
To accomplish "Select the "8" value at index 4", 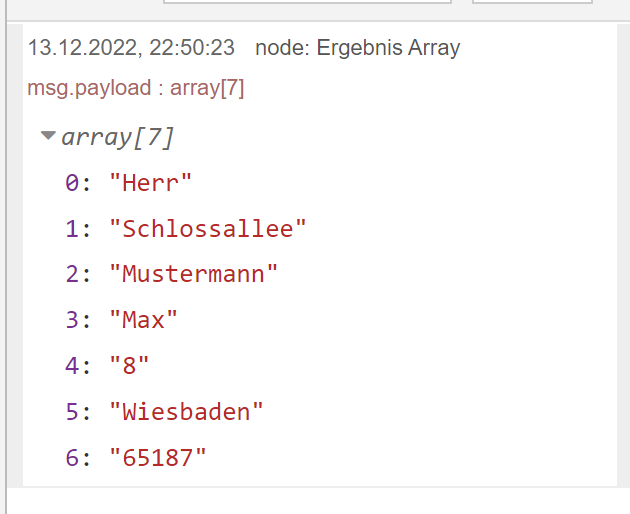I will tap(129, 366).
